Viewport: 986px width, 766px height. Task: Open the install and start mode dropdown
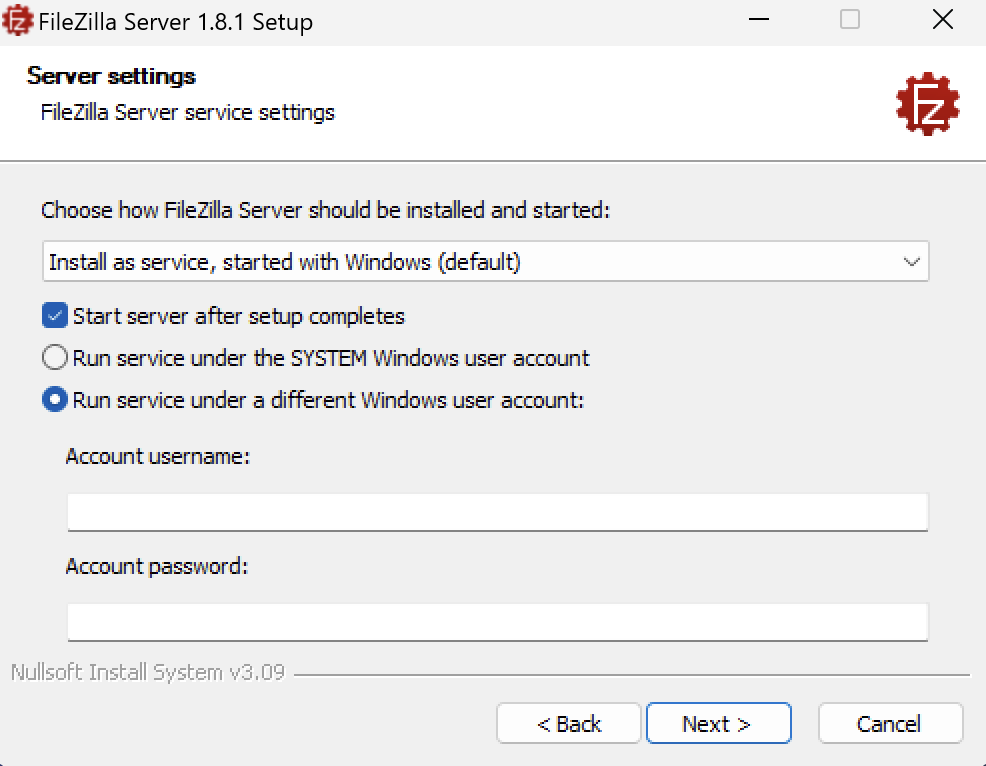[x=485, y=262]
